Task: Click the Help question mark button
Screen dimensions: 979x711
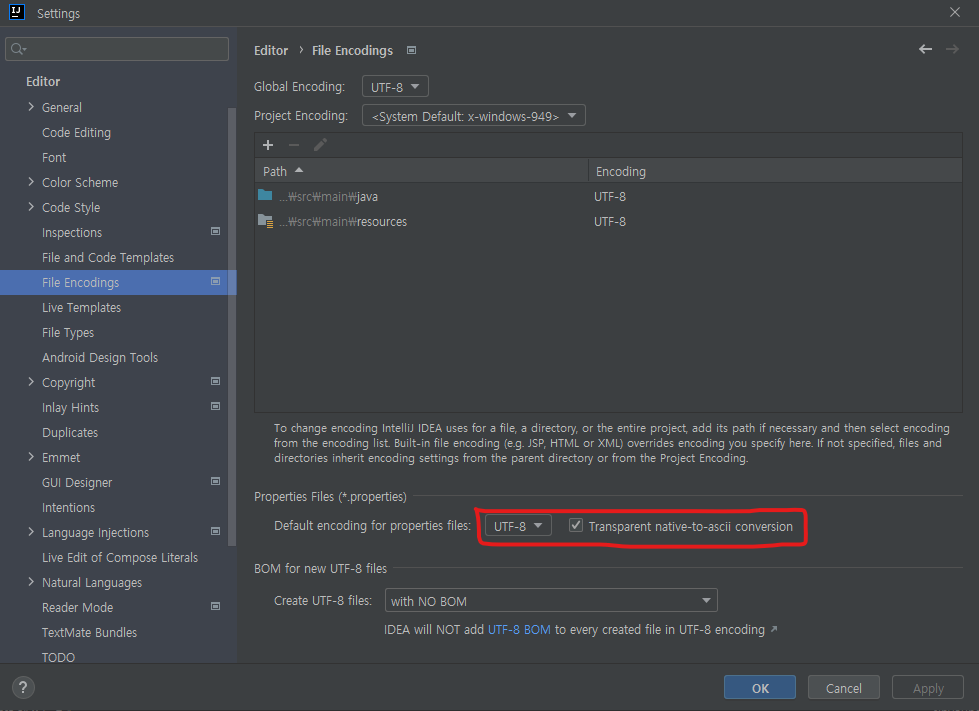Action: [23, 687]
